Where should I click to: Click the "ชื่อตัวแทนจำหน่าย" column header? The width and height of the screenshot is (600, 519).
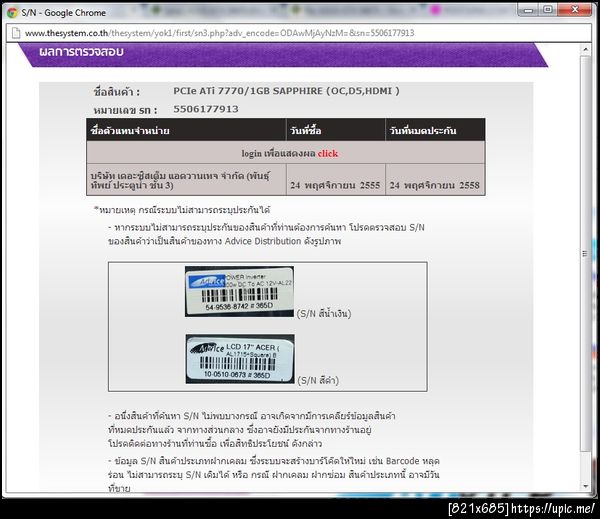click(x=186, y=130)
